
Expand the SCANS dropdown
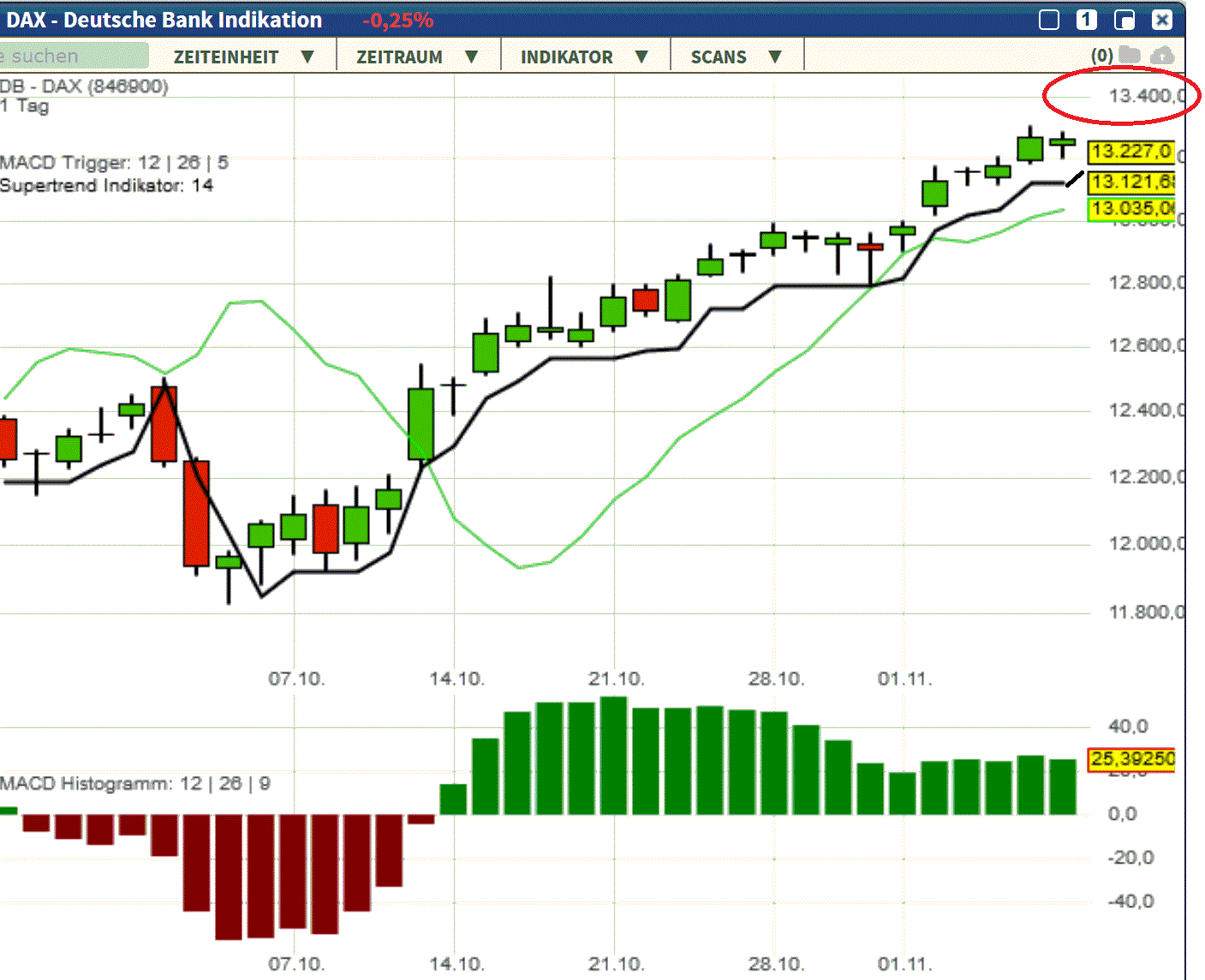pos(737,57)
